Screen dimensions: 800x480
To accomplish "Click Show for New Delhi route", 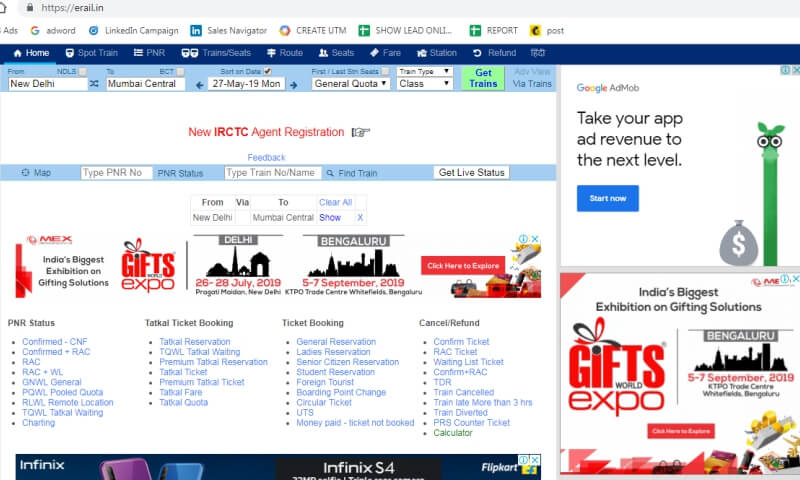I will 330,218.
